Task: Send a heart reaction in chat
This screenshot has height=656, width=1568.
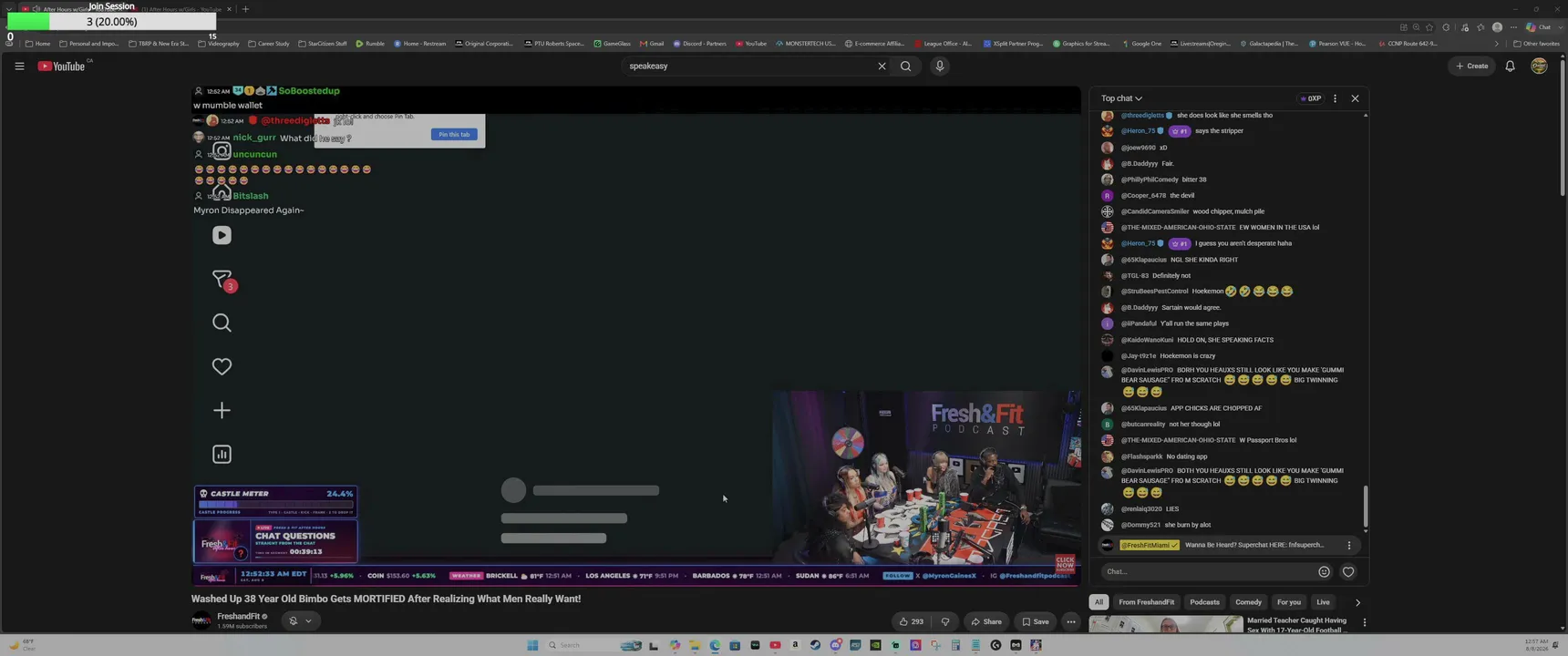Action: click(x=1348, y=571)
